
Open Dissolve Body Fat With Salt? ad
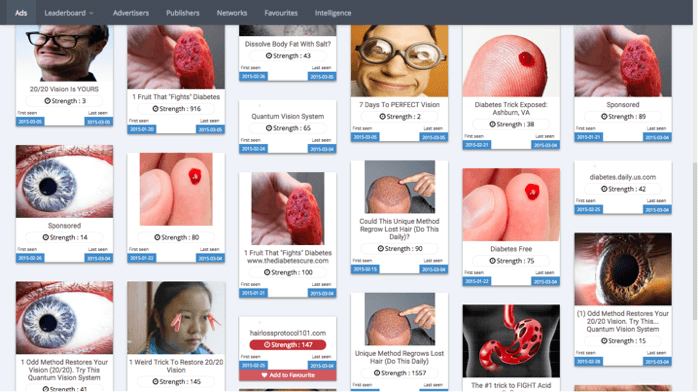coord(288,44)
